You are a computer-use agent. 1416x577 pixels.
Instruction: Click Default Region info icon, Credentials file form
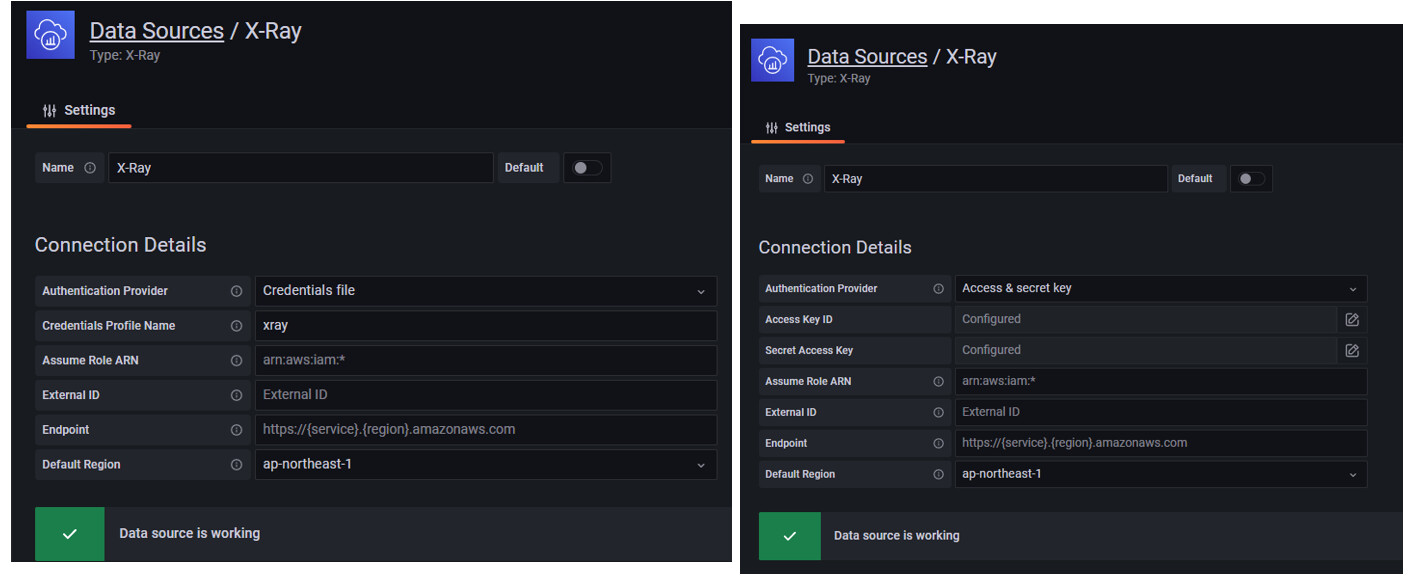[237, 465]
